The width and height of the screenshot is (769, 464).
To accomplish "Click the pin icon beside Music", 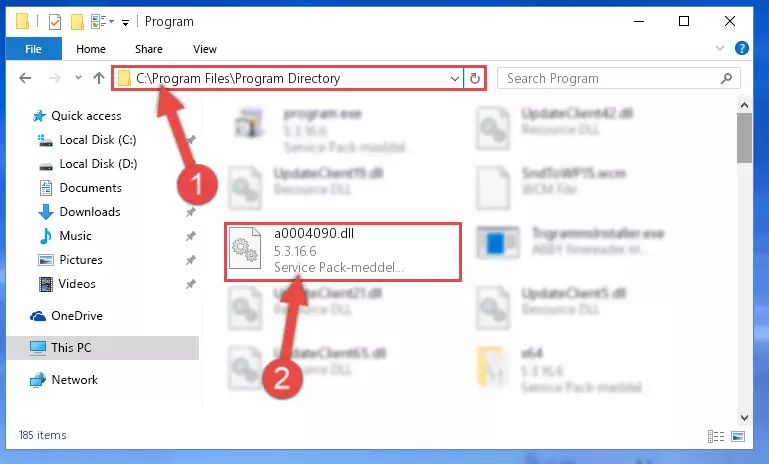I will [x=190, y=236].
